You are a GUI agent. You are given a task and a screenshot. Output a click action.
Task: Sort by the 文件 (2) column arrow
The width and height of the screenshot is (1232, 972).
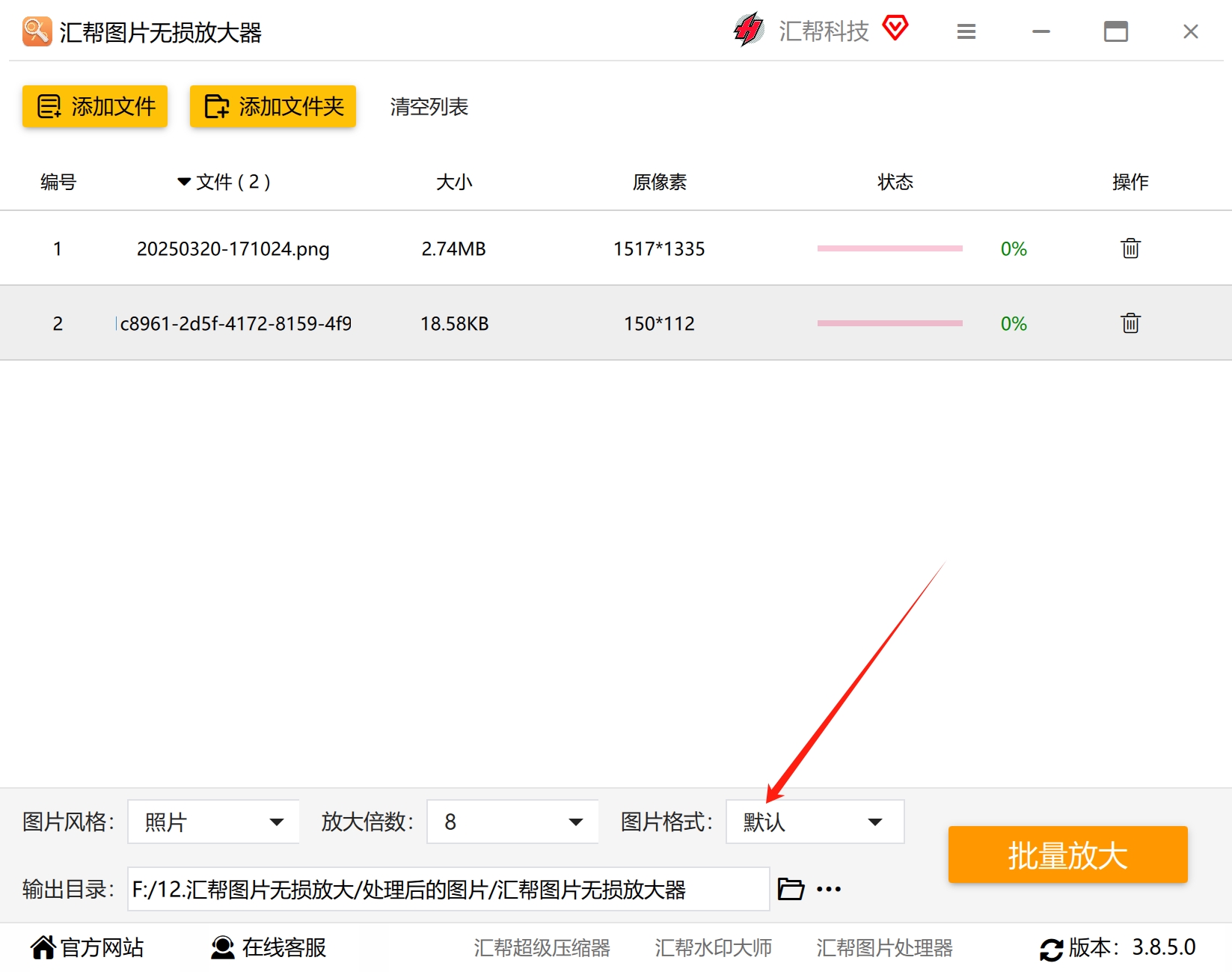click(x=184, y=182)
